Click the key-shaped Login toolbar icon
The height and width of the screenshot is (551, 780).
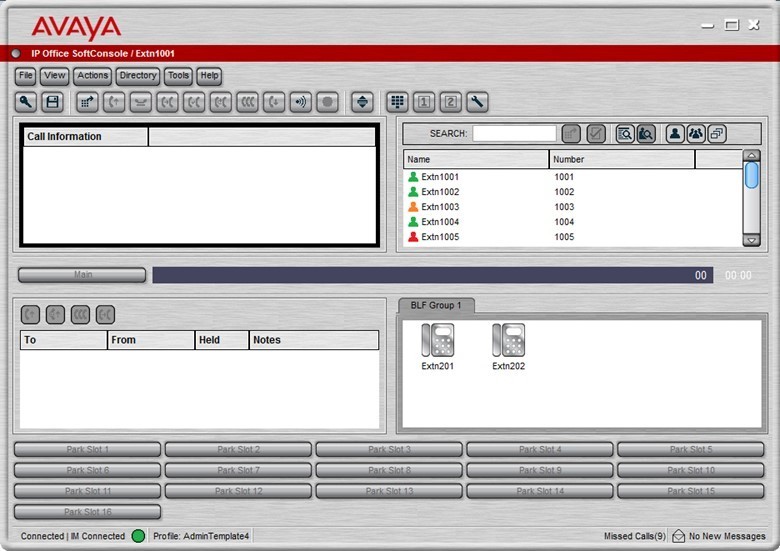click(x=25, y=102)
